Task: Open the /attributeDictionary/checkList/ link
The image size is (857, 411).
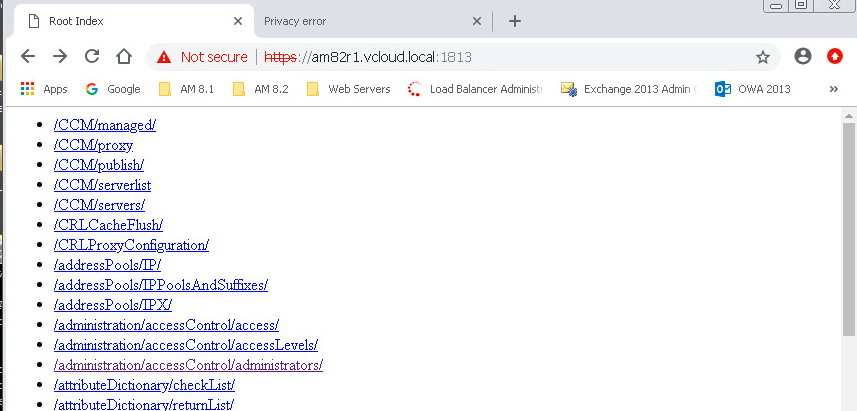Action: (x=144, y=385)
